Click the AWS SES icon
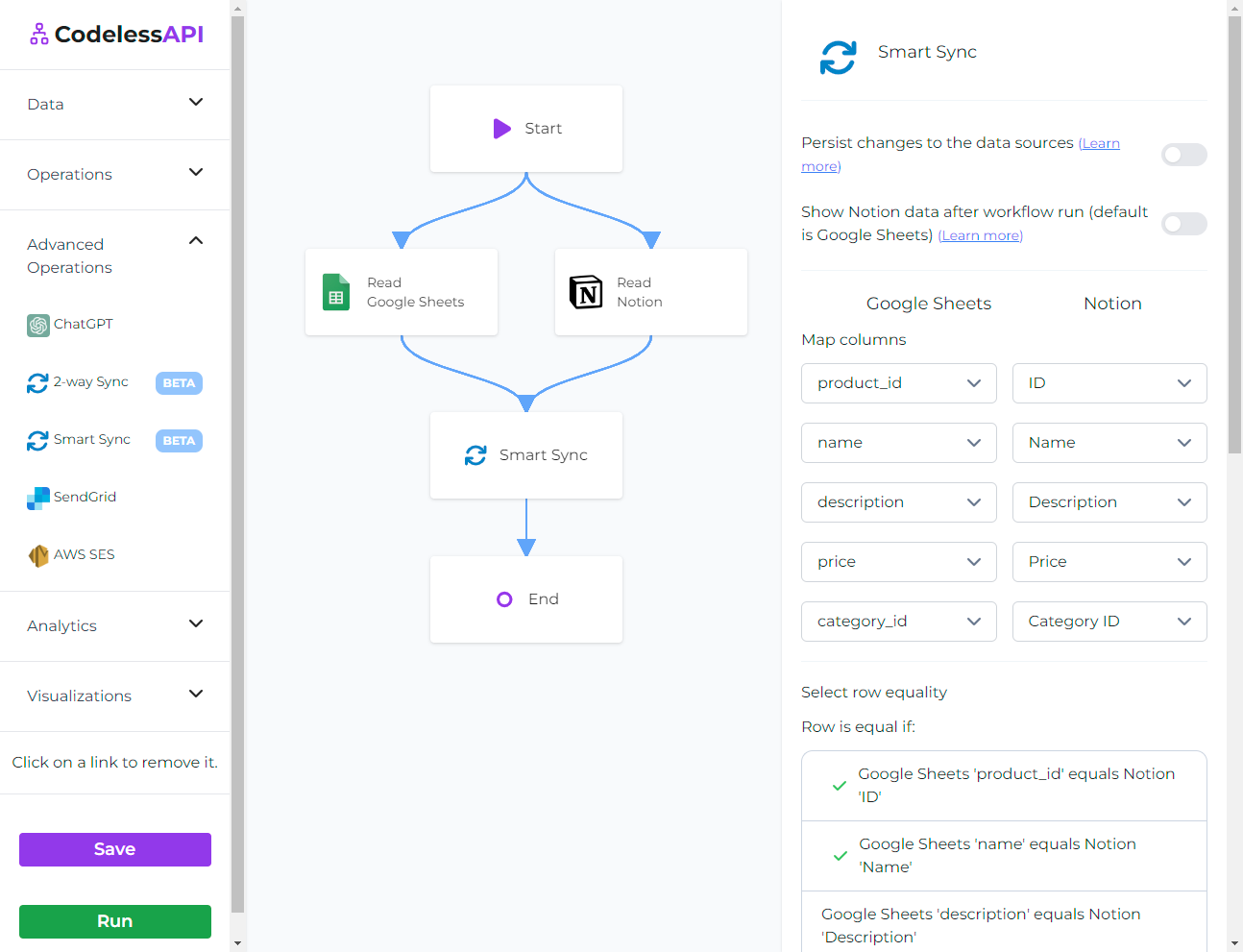1243x952 pixels. pos(38,556)
